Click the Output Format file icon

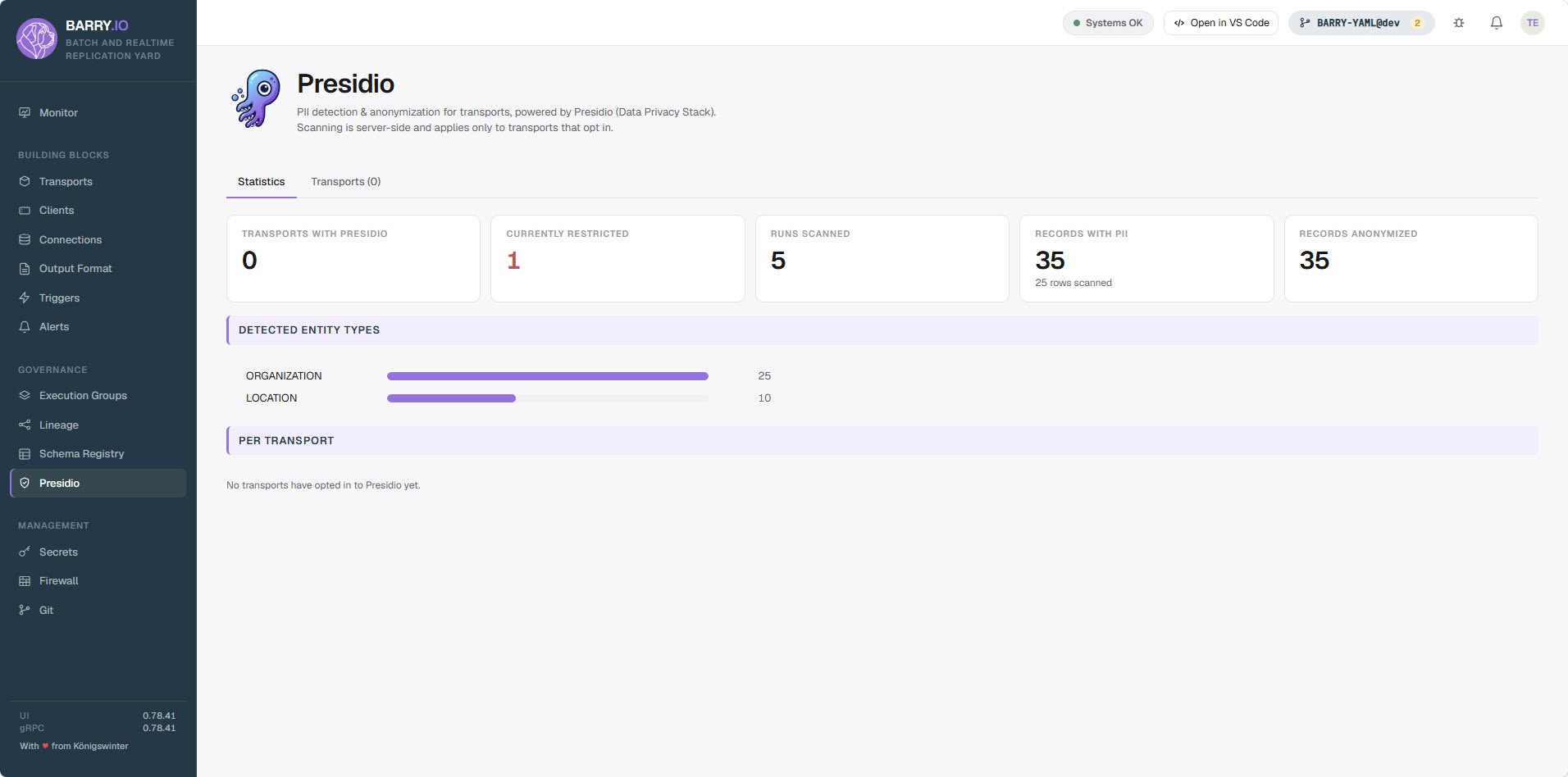pos(25,269)
